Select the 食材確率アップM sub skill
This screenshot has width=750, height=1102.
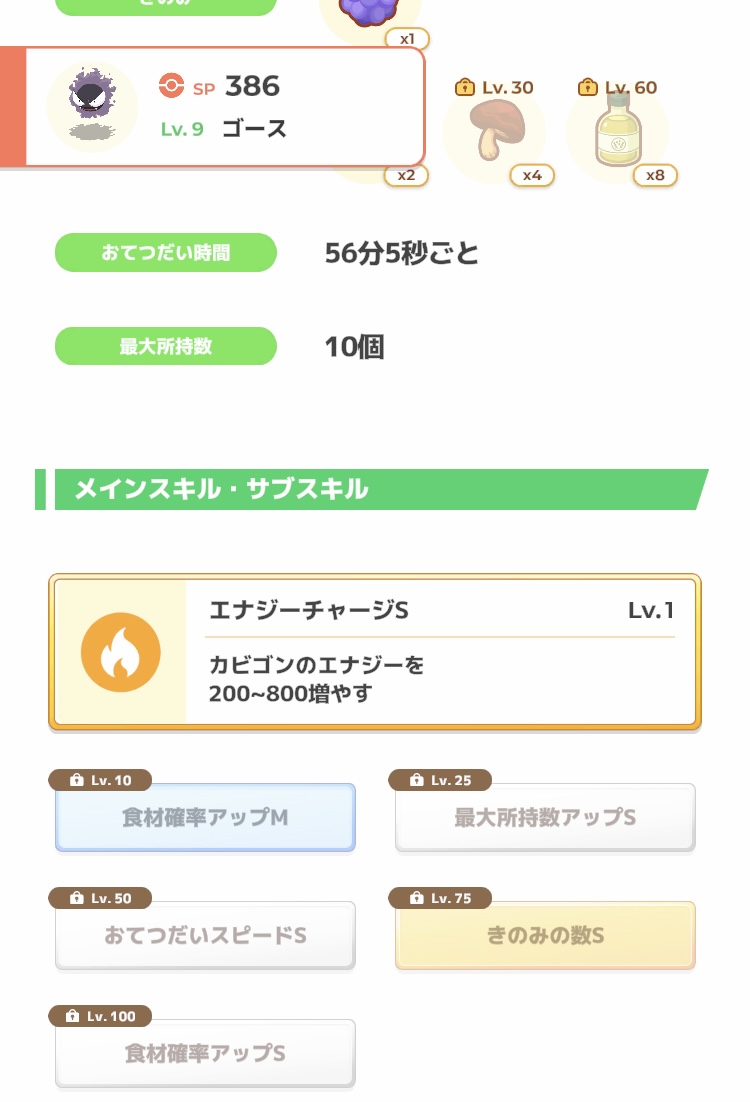click(x=205, y=818)
